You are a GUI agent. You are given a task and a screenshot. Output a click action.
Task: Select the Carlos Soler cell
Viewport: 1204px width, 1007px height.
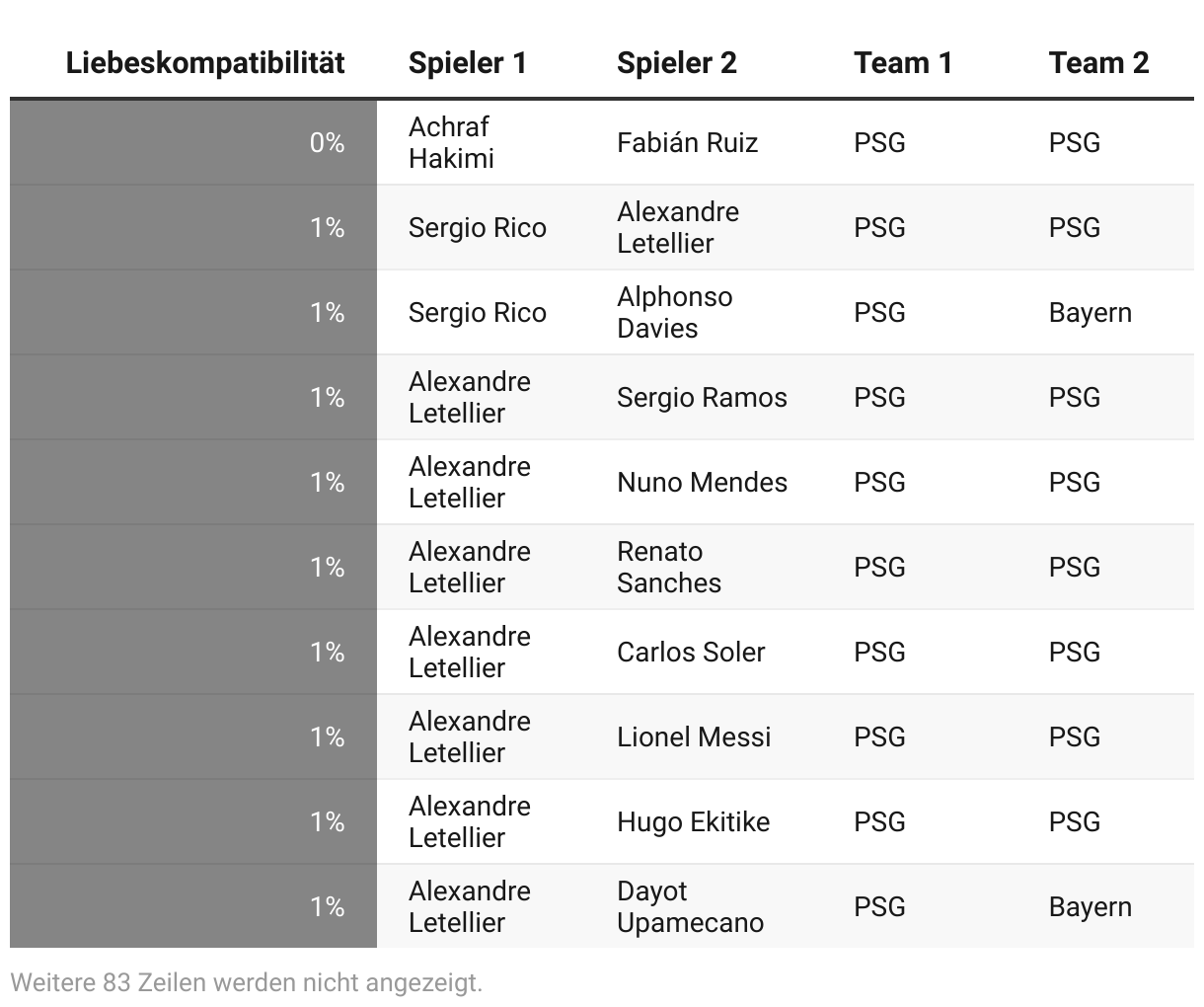(691, 653)
